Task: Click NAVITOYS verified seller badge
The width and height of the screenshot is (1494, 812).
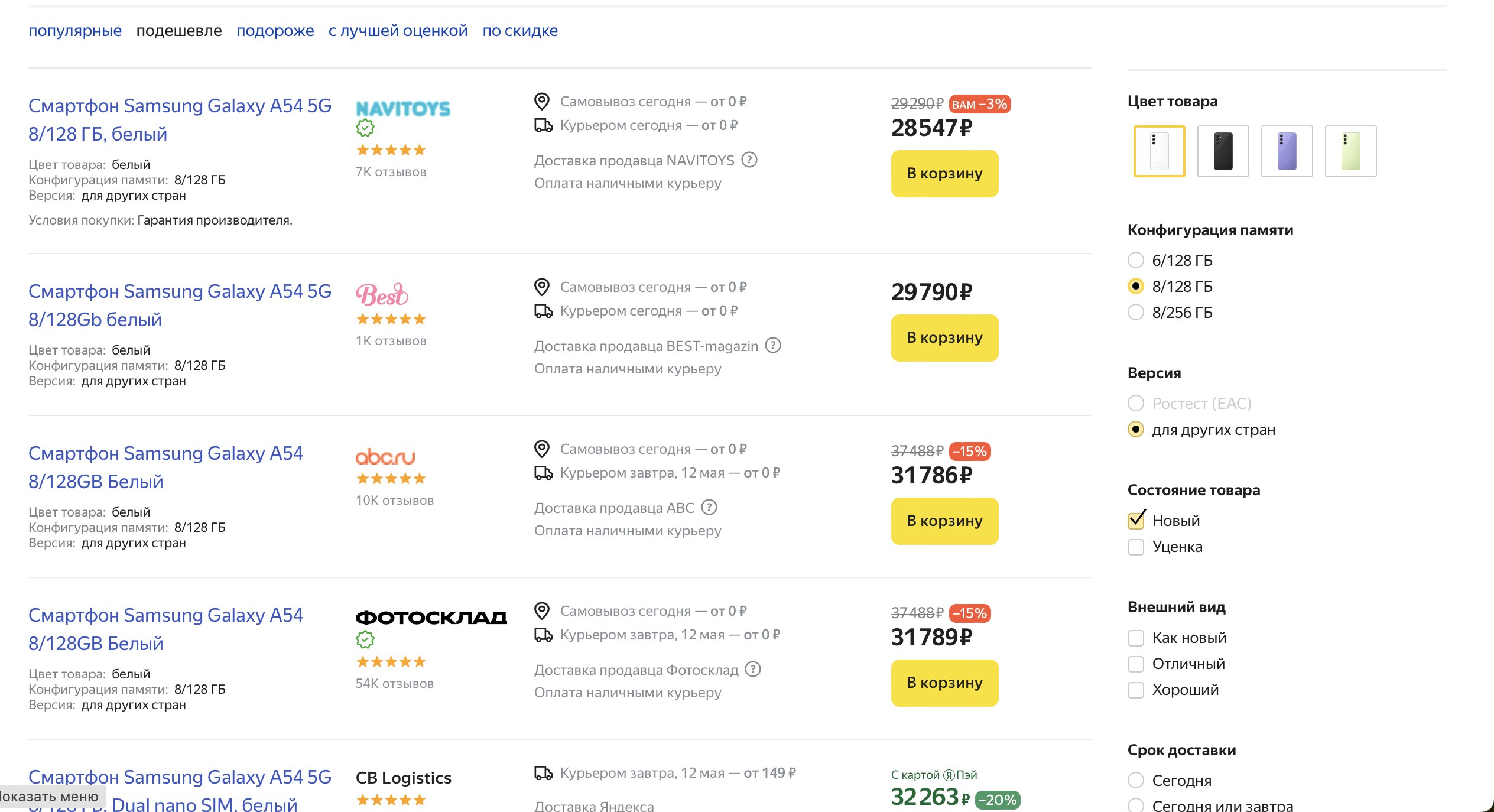Action: [365, 128]
